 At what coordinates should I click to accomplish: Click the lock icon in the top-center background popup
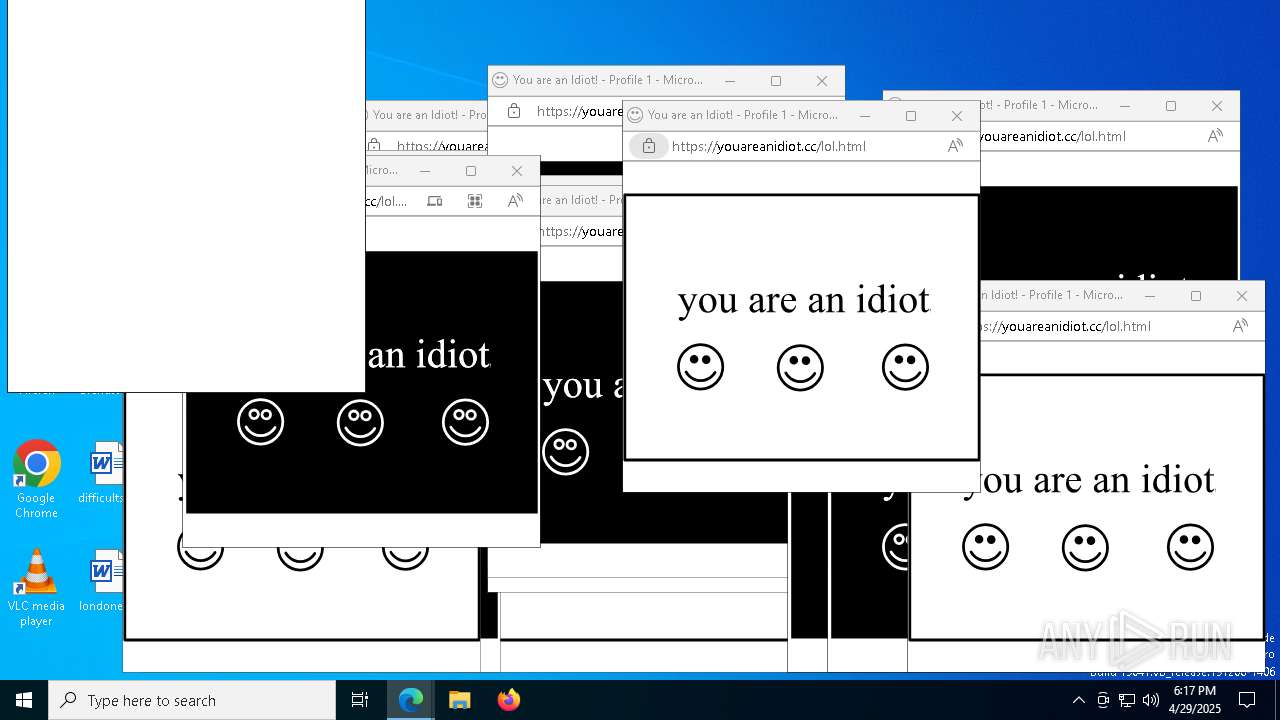[514, 111]
